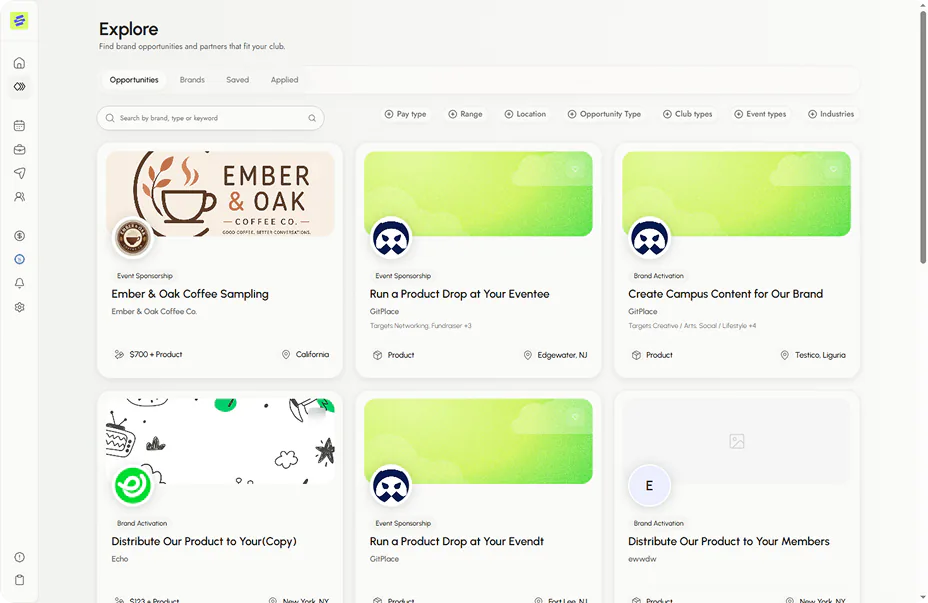Open 'Distribute Our Product to Your Members' title
Viewport: 928px width, 603px height.
pyautogui.click(x=729, y=541)
